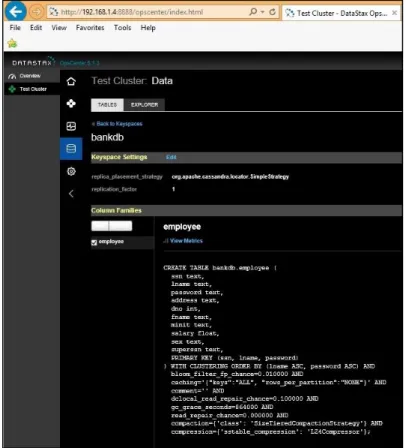Click the employee table heading
406x448 pixels.
click(x=182, y=227)
